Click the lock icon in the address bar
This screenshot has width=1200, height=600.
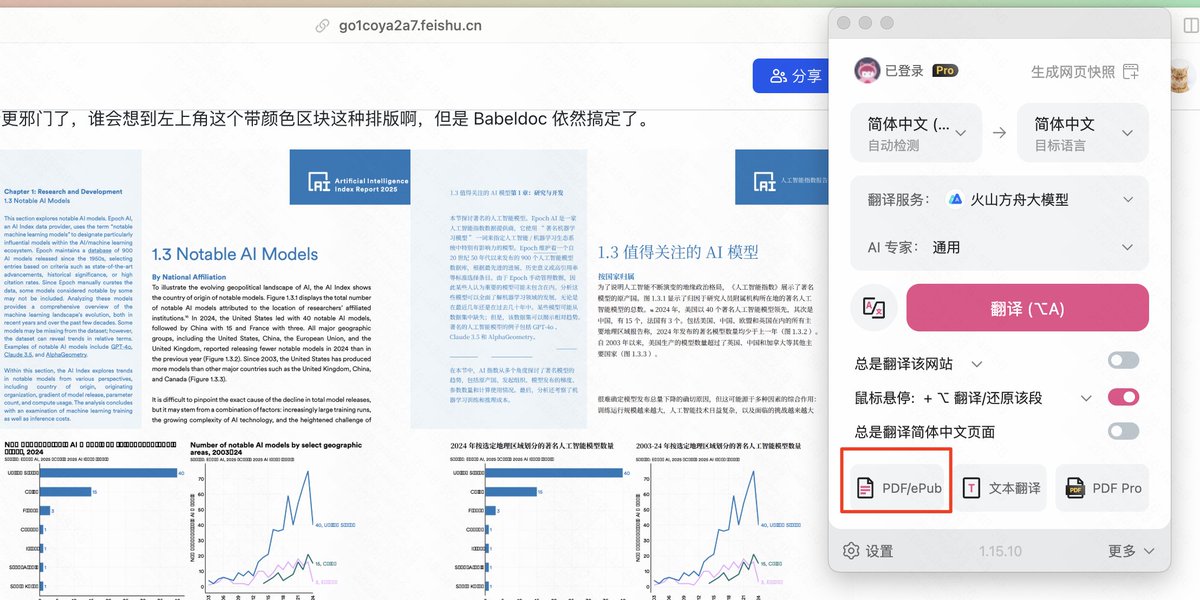321,26
